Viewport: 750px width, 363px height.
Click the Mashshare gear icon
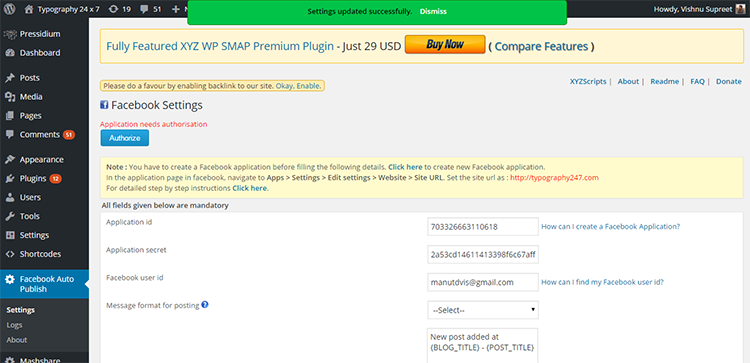10,360
